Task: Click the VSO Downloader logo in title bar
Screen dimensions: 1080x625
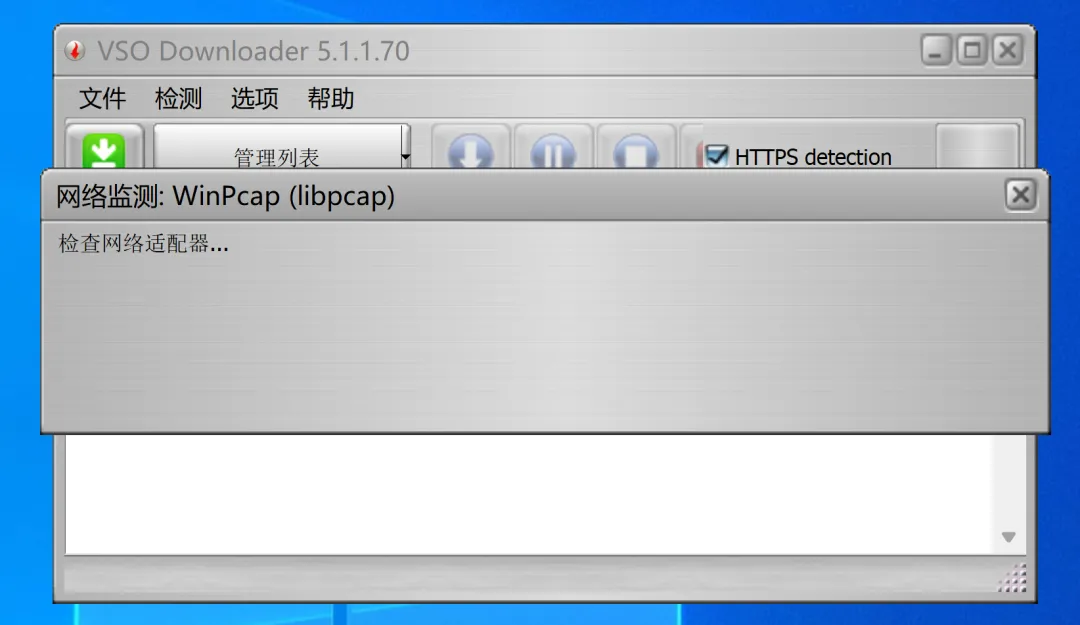Action: (x=74, y=50)
